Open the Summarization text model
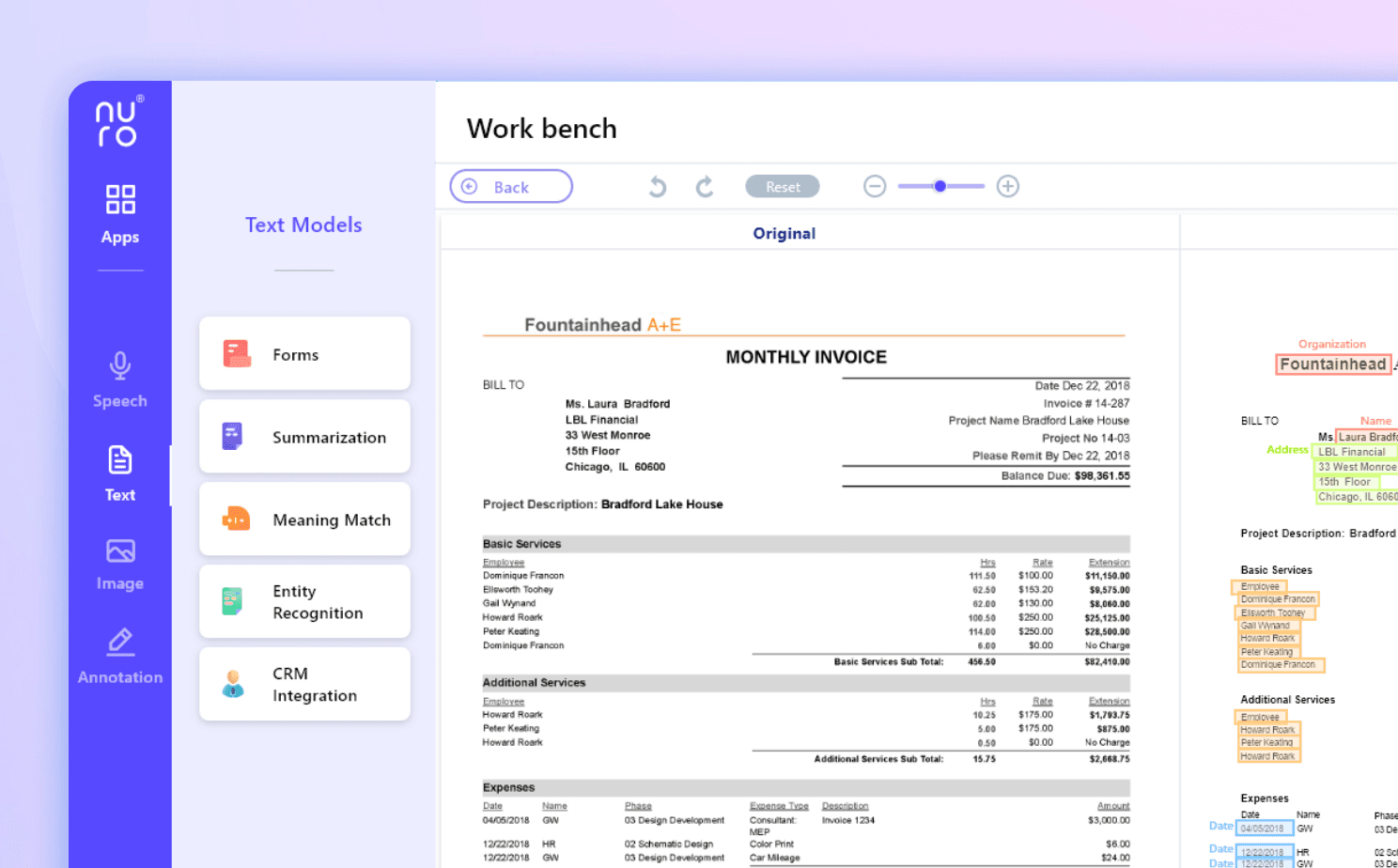Screen dimensions: 1398x868 click(x=304, y=437)
